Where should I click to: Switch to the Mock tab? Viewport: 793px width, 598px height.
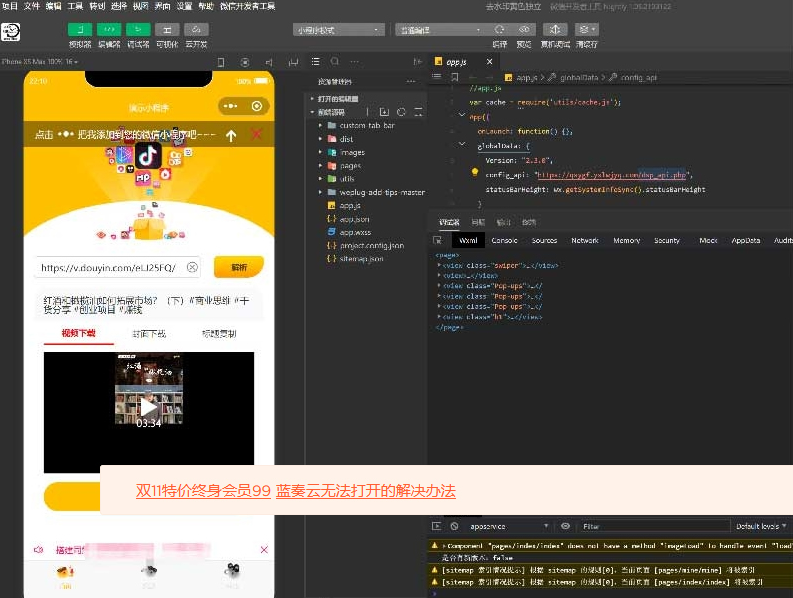click(x=708, y=240)
